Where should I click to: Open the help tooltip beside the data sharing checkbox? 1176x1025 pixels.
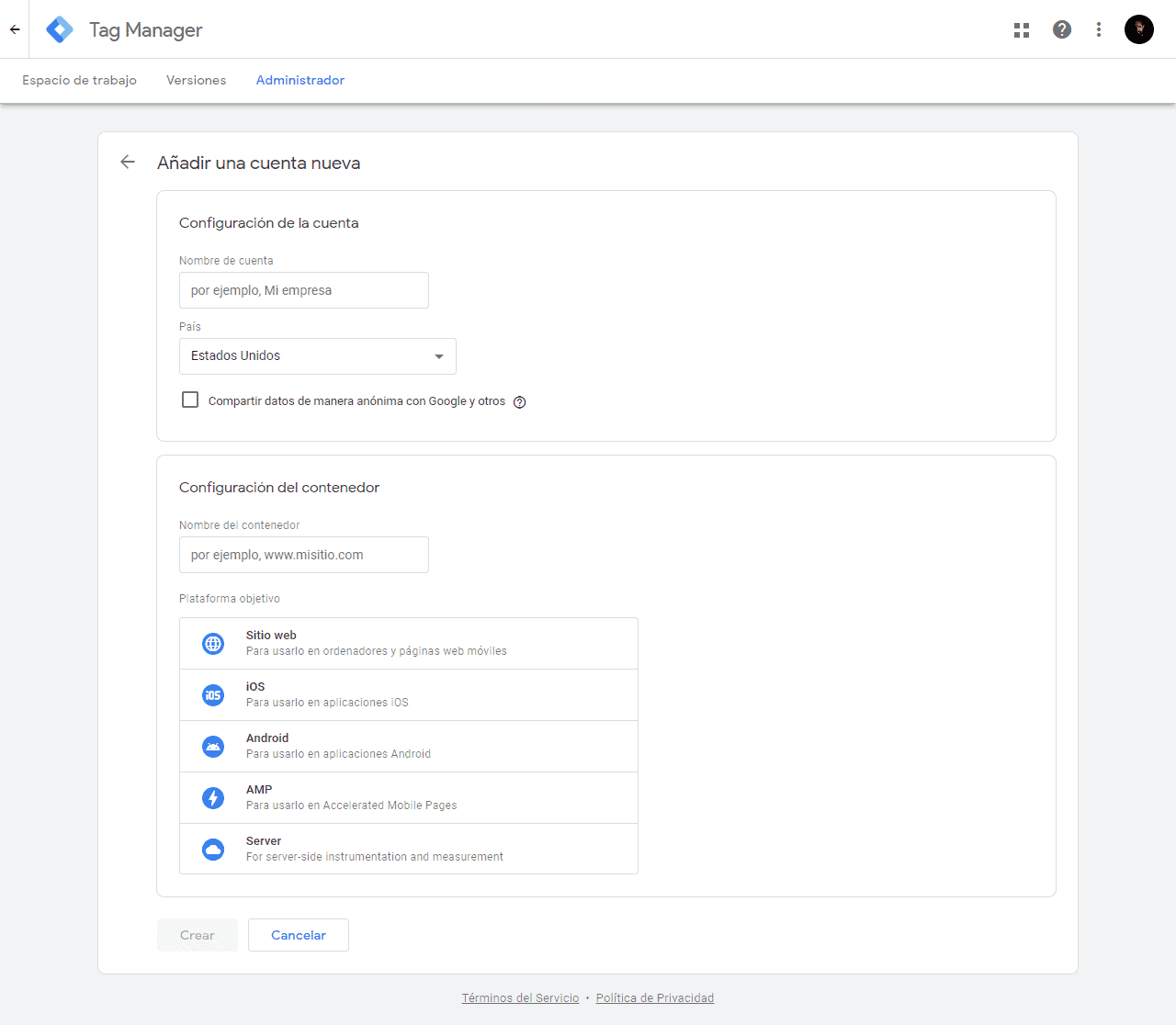coord(519,402)
